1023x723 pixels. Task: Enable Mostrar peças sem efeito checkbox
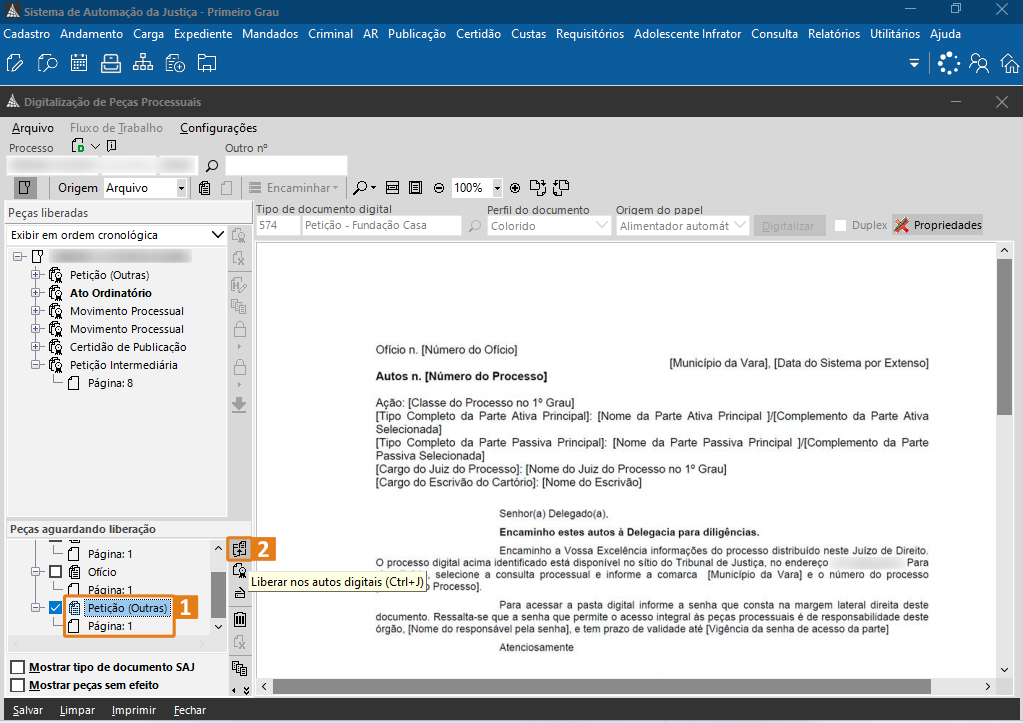(18, 685)
